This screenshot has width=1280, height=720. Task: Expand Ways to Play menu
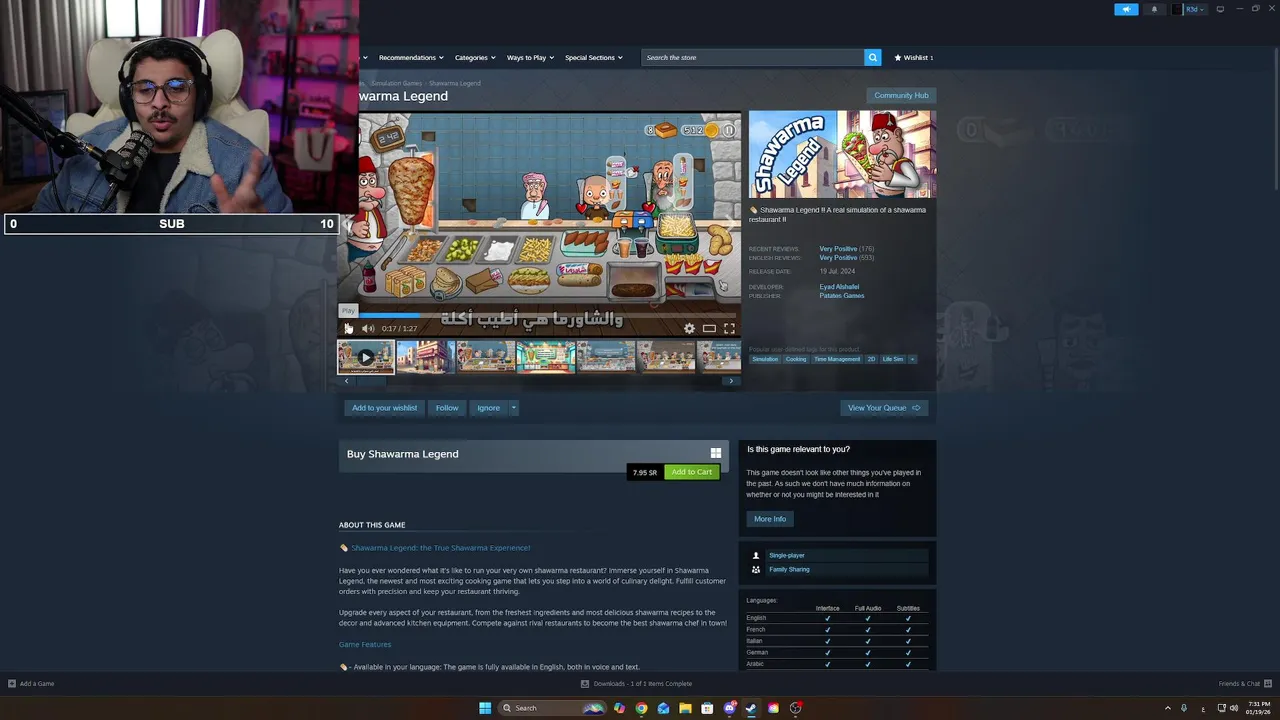530,57
